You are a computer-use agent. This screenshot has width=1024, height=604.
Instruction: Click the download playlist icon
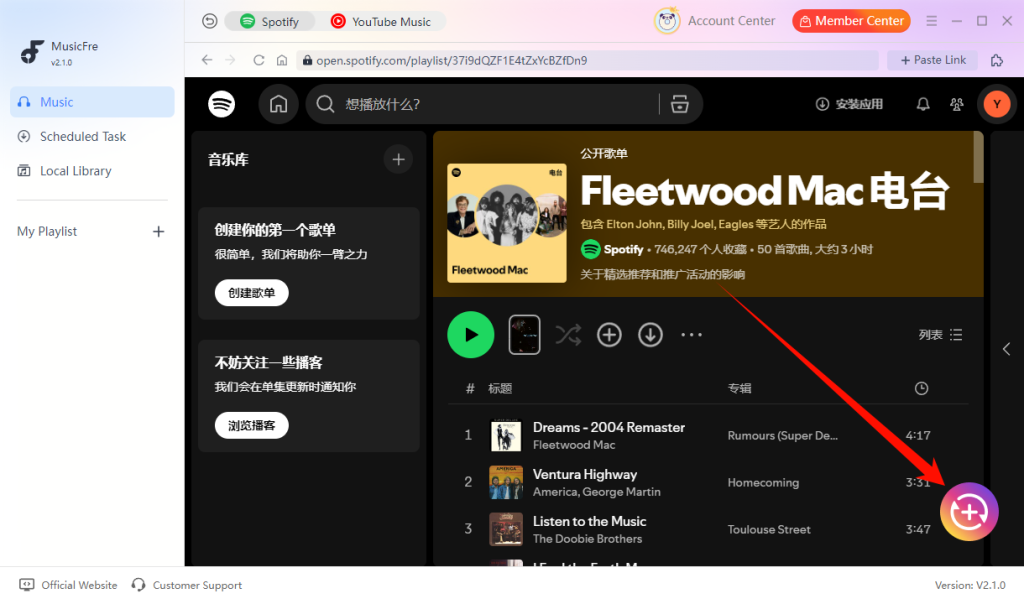coord(650,334)
